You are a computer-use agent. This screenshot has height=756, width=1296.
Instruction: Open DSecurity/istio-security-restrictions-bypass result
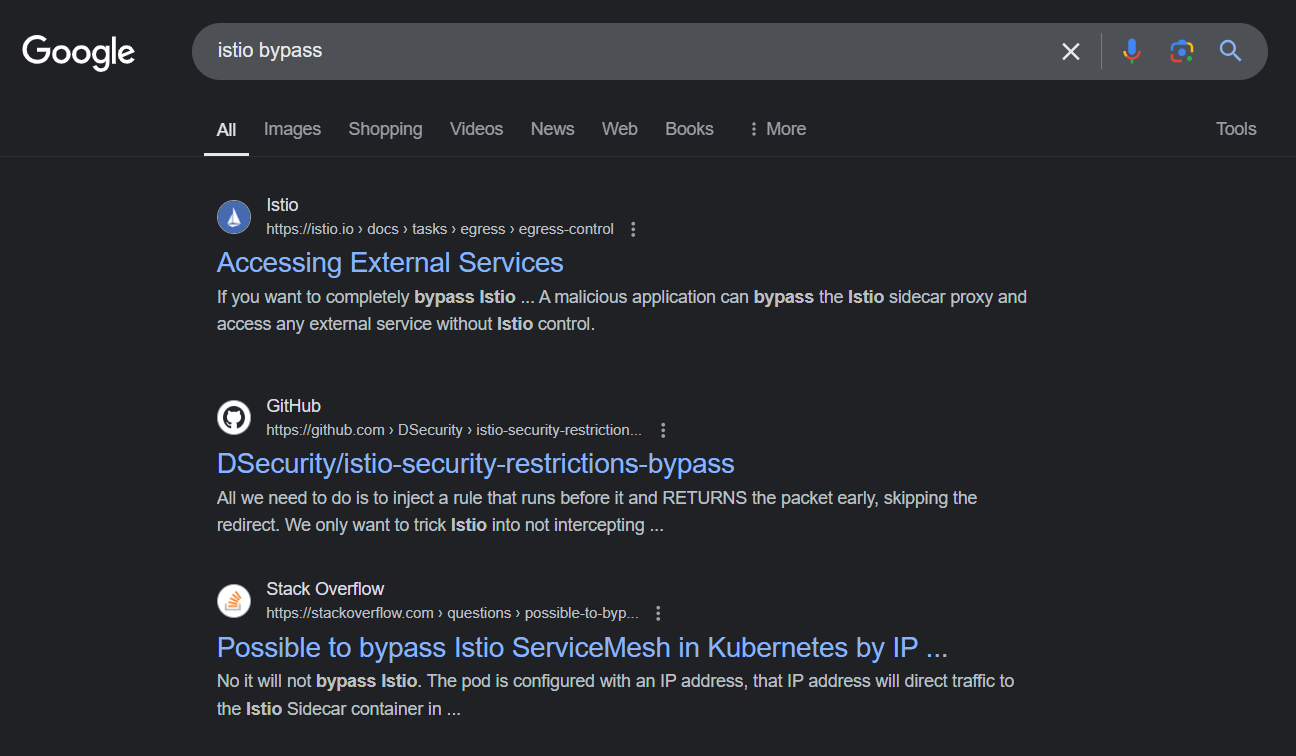[476, 463]
